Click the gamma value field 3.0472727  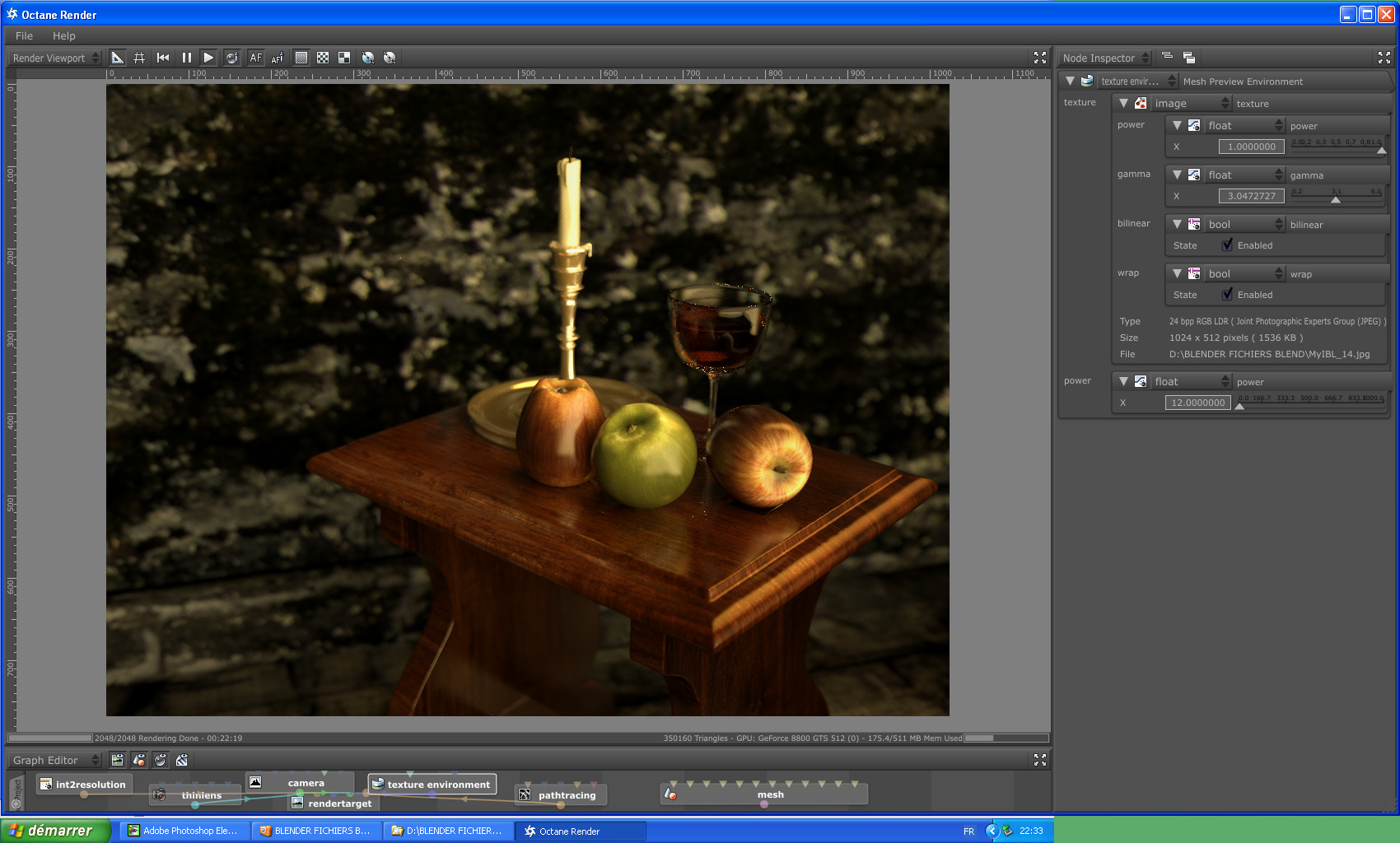(1251, 196)
